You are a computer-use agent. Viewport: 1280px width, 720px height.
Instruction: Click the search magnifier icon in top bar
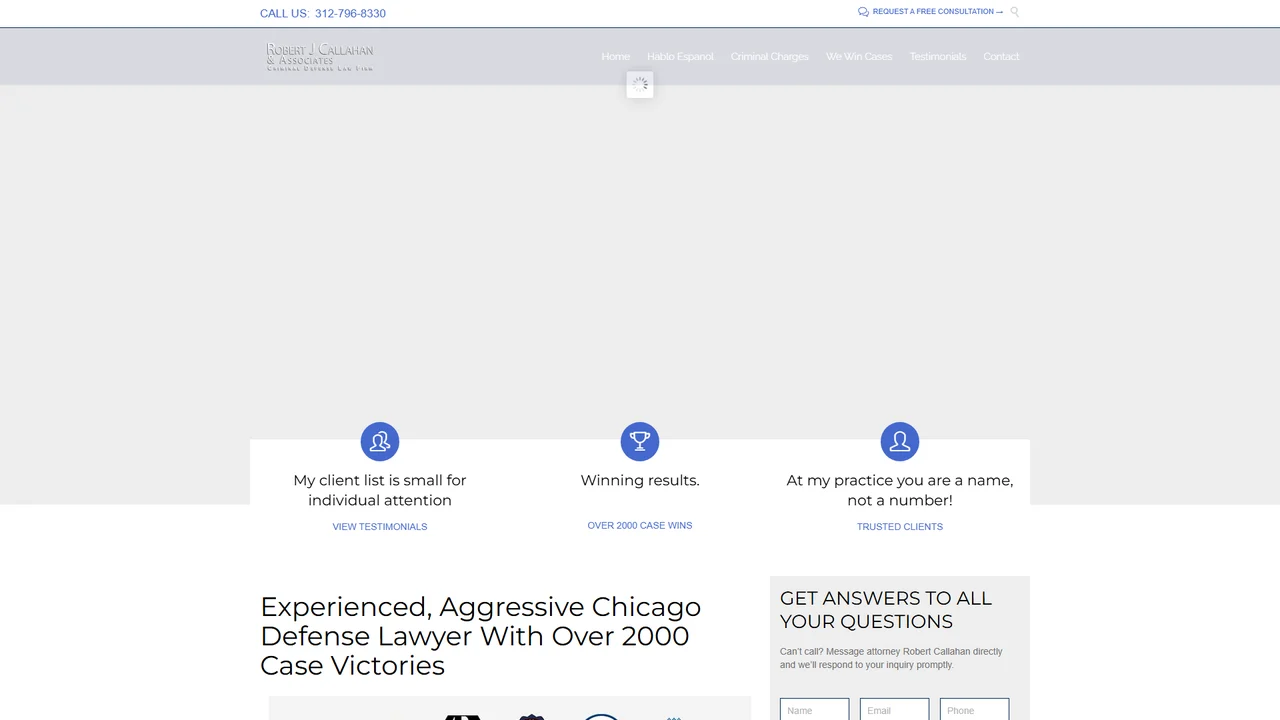[1015, 12]
